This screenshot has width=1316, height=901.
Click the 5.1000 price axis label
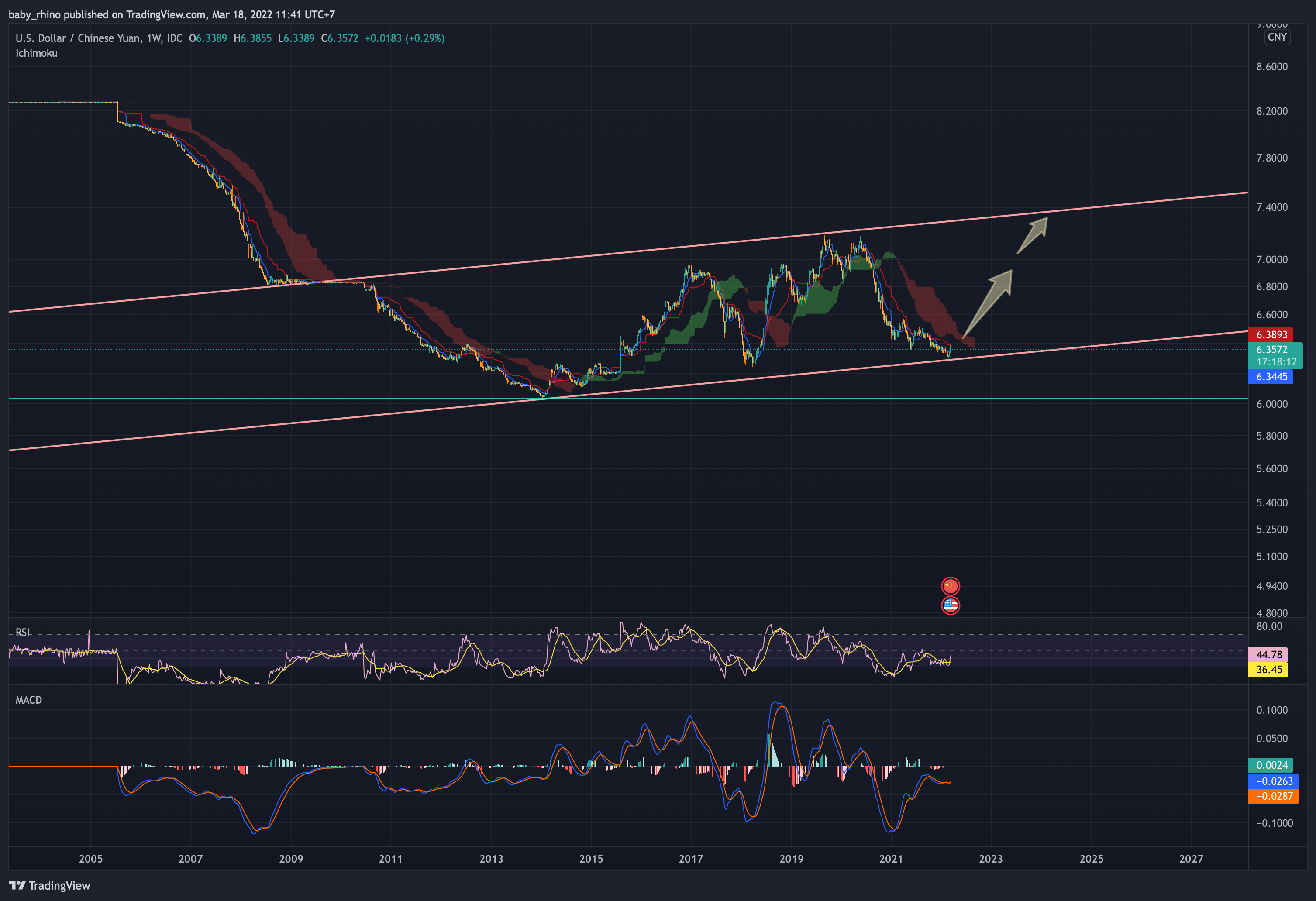pos(1272,556)
